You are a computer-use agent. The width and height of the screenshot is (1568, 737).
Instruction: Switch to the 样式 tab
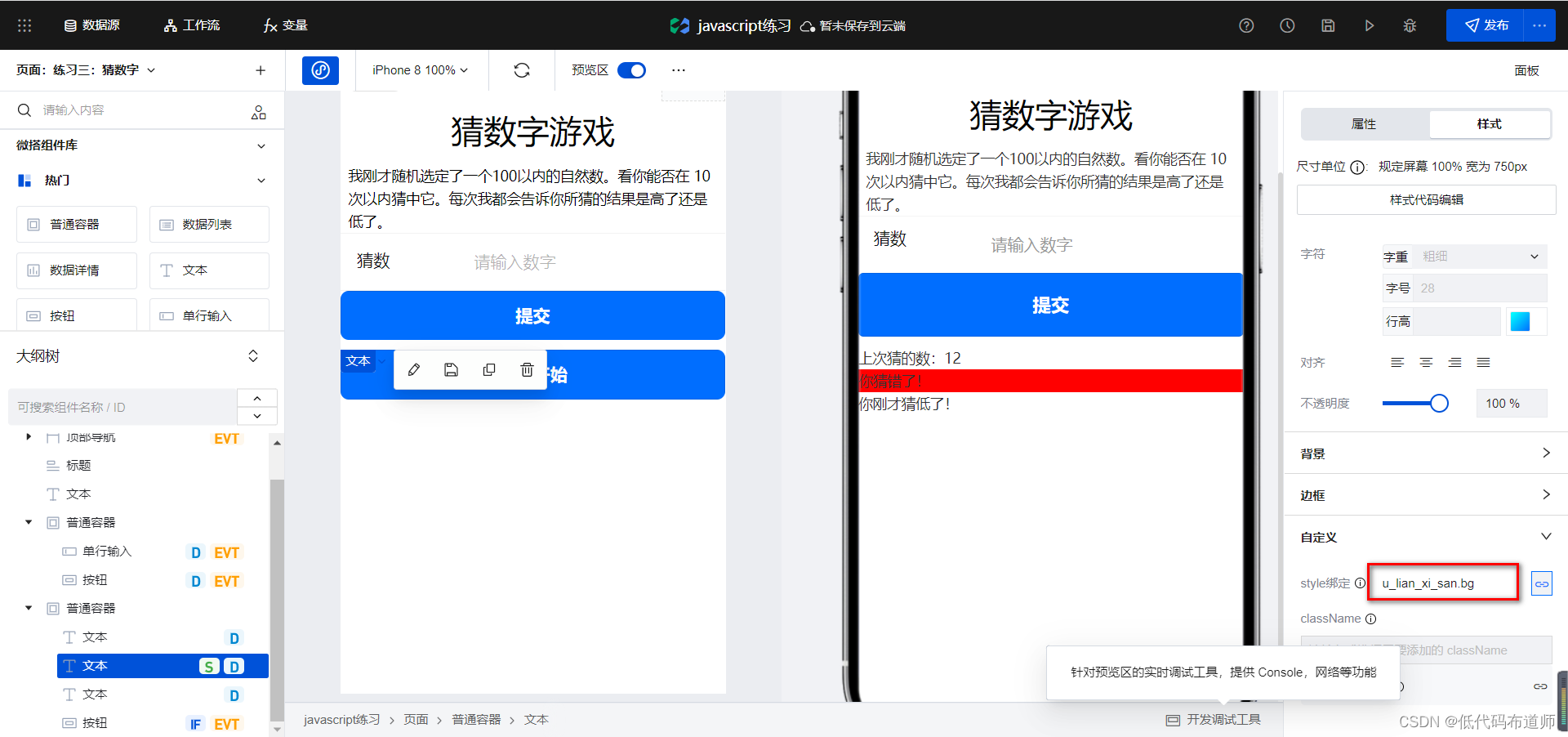(1490, 124)
